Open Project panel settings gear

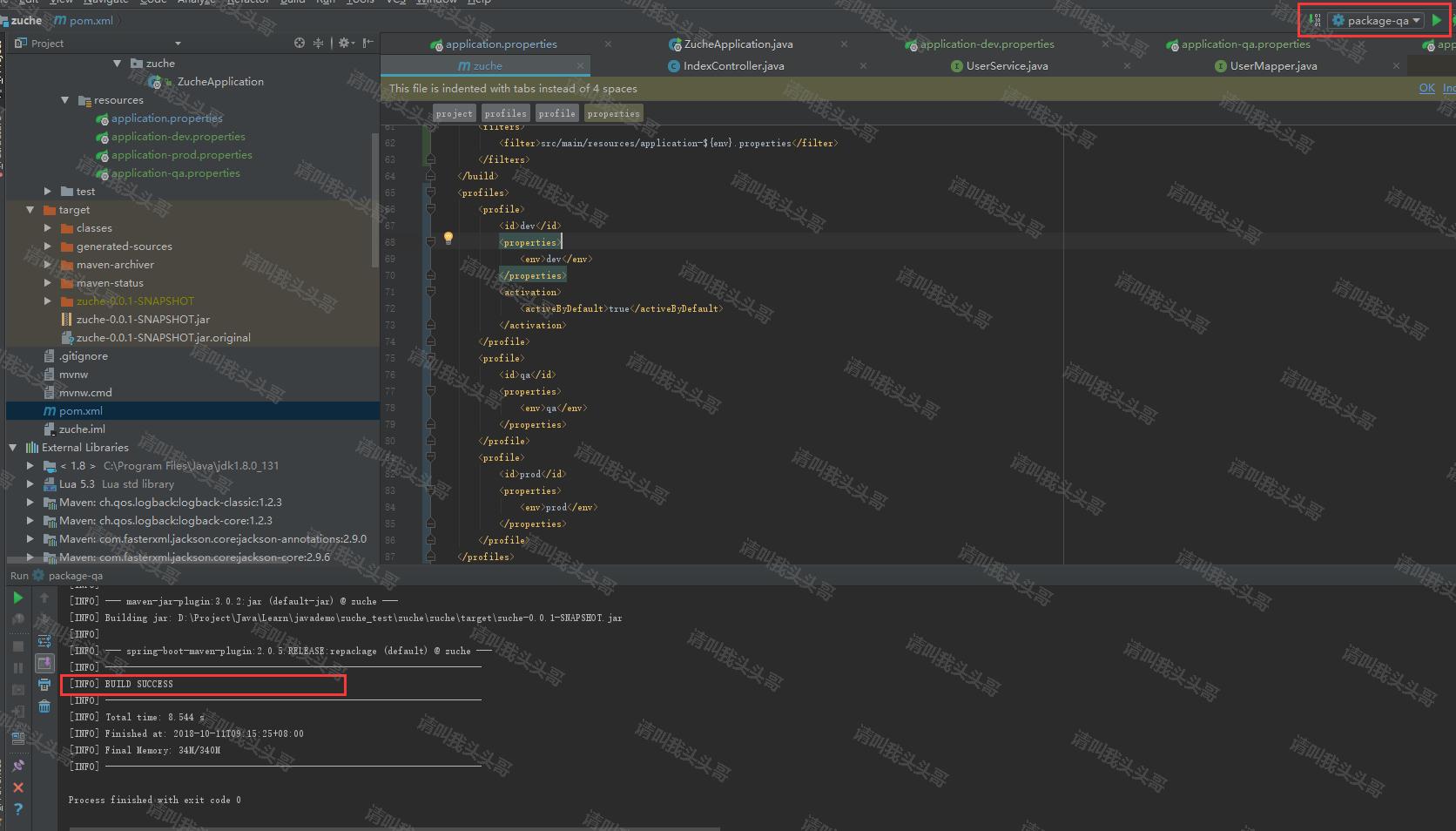pyautogui.click(x=345, y=43)
